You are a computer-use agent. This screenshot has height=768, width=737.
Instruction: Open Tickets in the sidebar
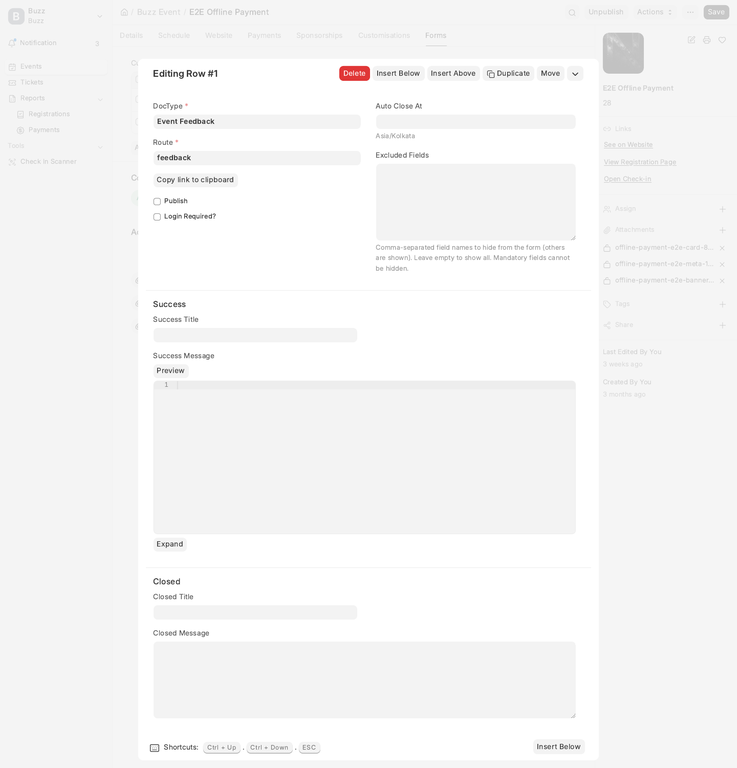(55, 82)
